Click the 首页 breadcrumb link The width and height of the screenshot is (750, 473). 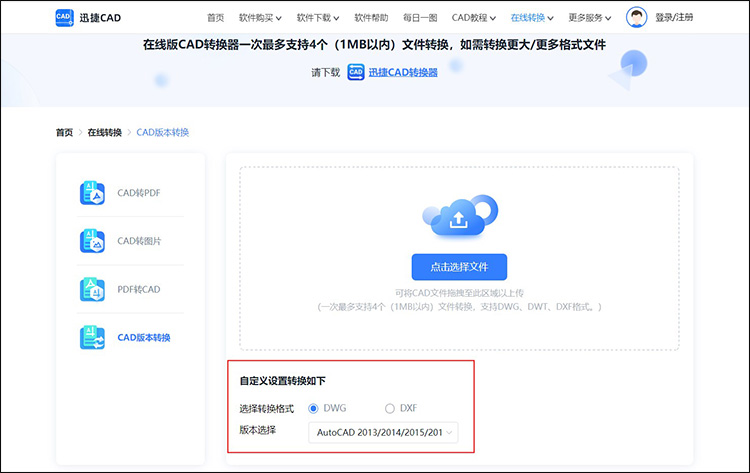[64, 132]
